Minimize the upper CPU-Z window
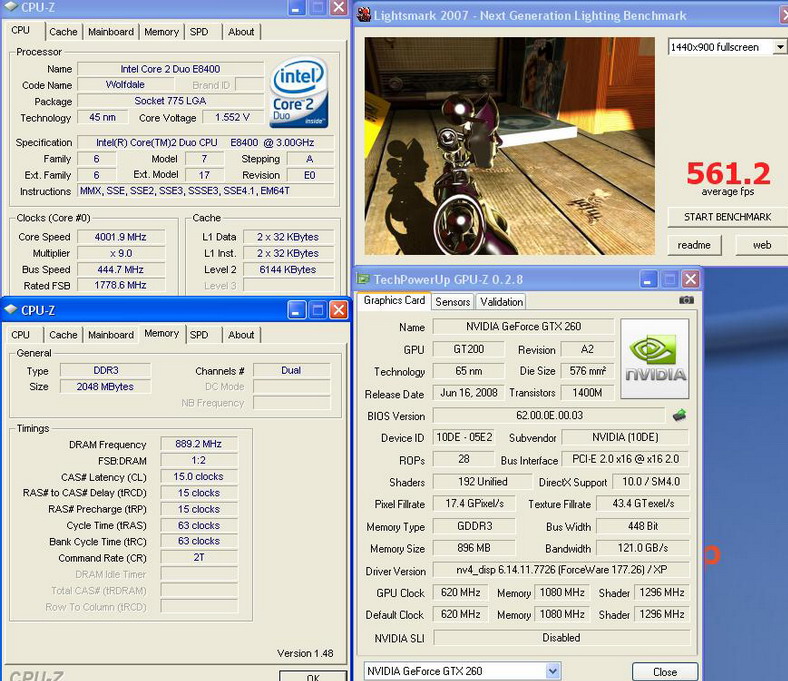Viewport: 788px width, 681px height. coord(296,7)
